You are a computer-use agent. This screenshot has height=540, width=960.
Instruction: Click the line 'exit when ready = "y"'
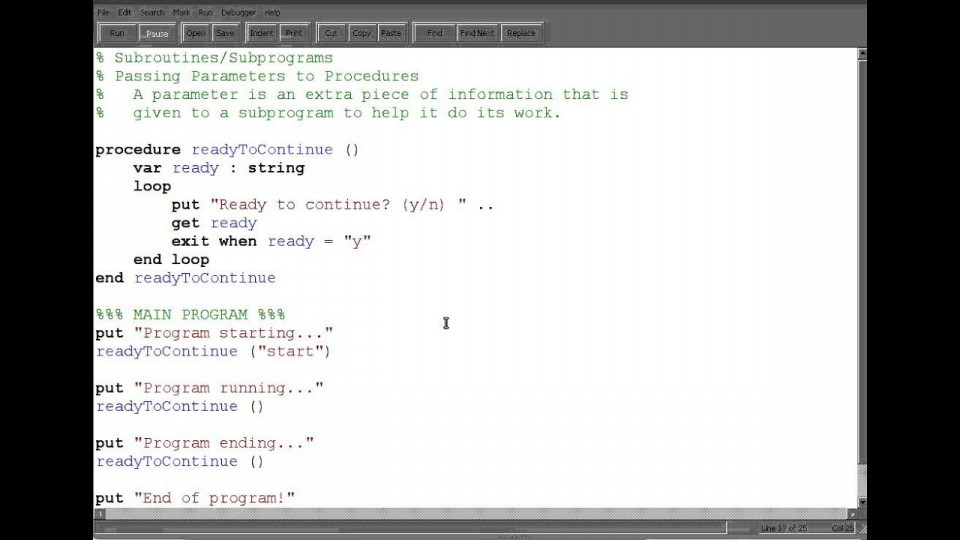271,242
